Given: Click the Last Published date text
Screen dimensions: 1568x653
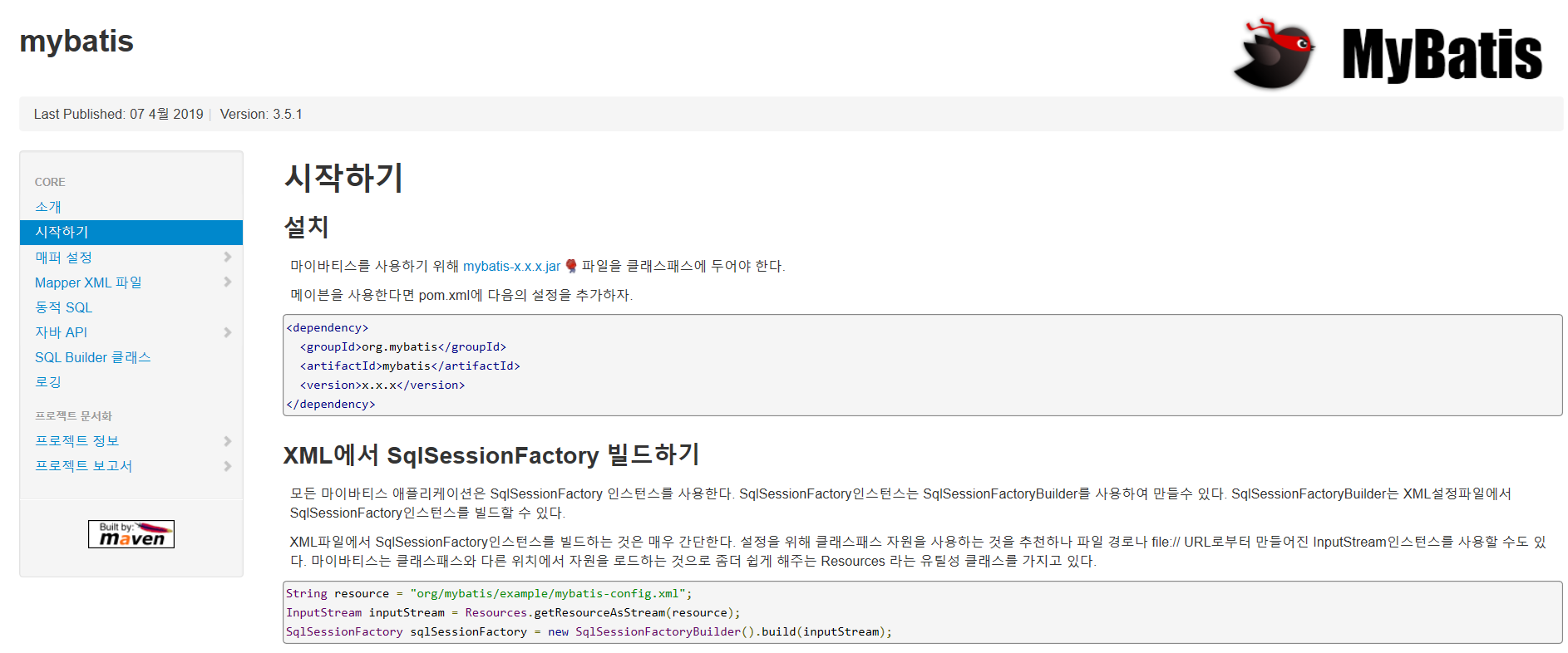Looking at the screenshot, I should tap(119, 114).
